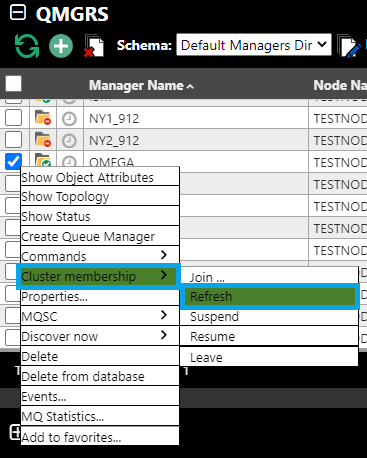Sort by Manager Name column header

coord(141,86)
